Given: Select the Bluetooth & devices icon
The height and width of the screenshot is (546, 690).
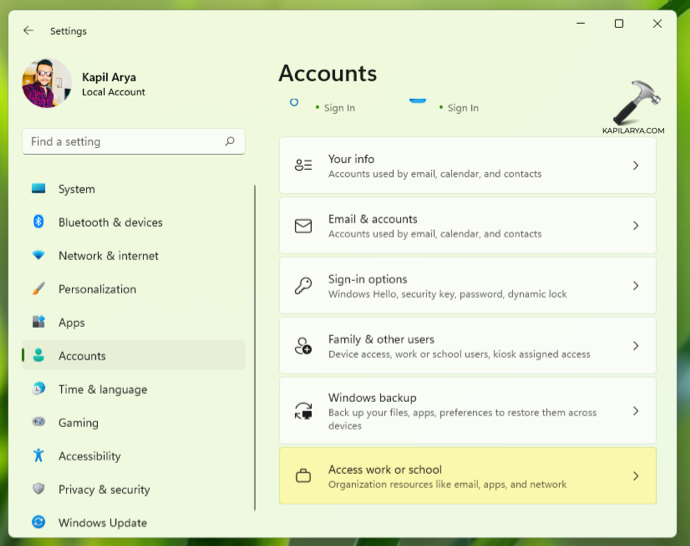Looking at the screenshot, I should point(39,222).
